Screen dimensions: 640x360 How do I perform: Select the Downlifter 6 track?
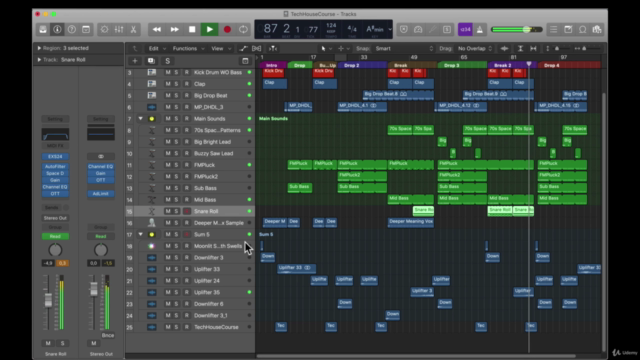[190, 304]
